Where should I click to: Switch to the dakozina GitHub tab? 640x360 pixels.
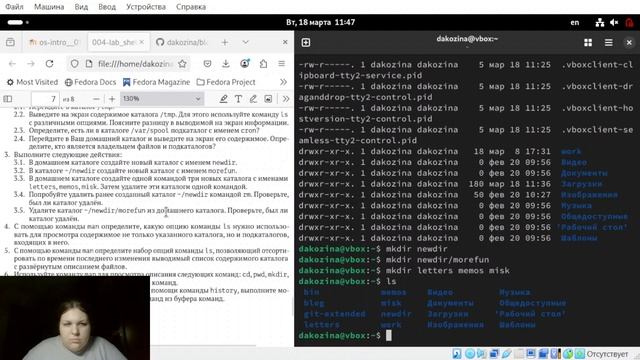182,42
